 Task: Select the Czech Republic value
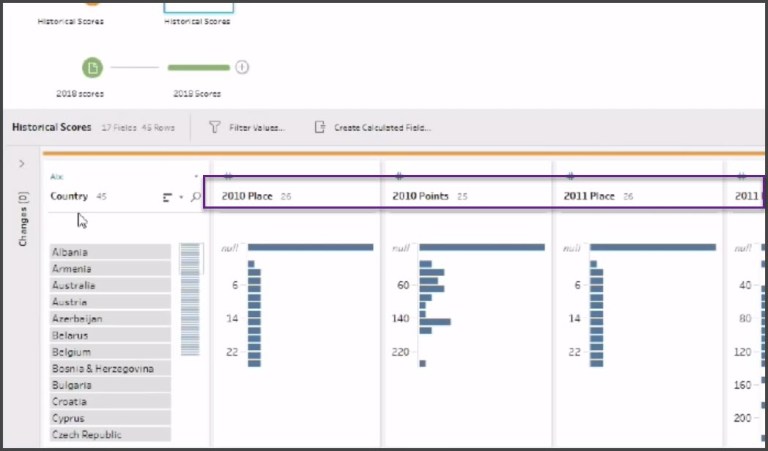coord(110,435)
